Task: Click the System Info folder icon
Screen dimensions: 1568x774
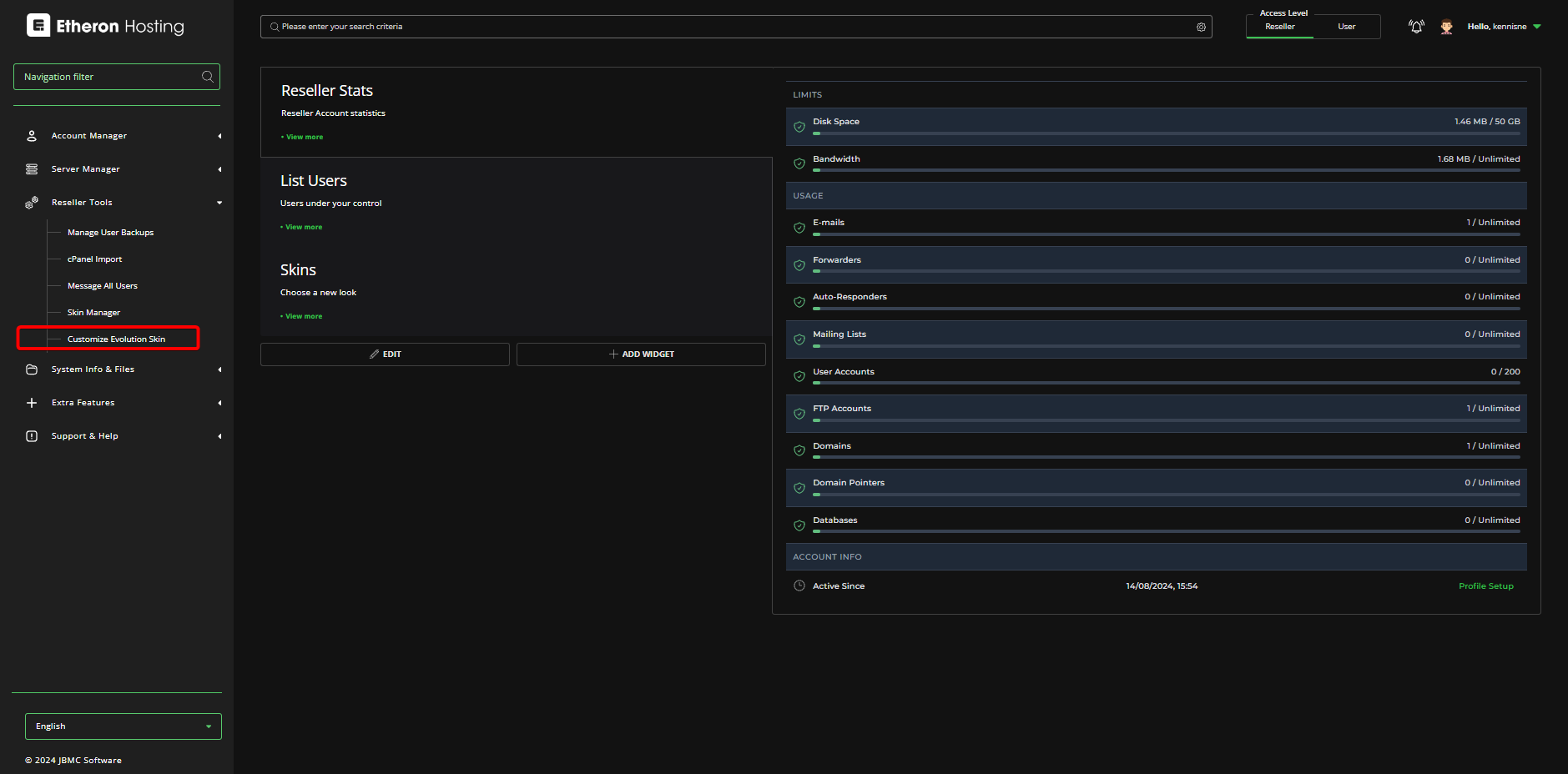Action: click(32, 369)
